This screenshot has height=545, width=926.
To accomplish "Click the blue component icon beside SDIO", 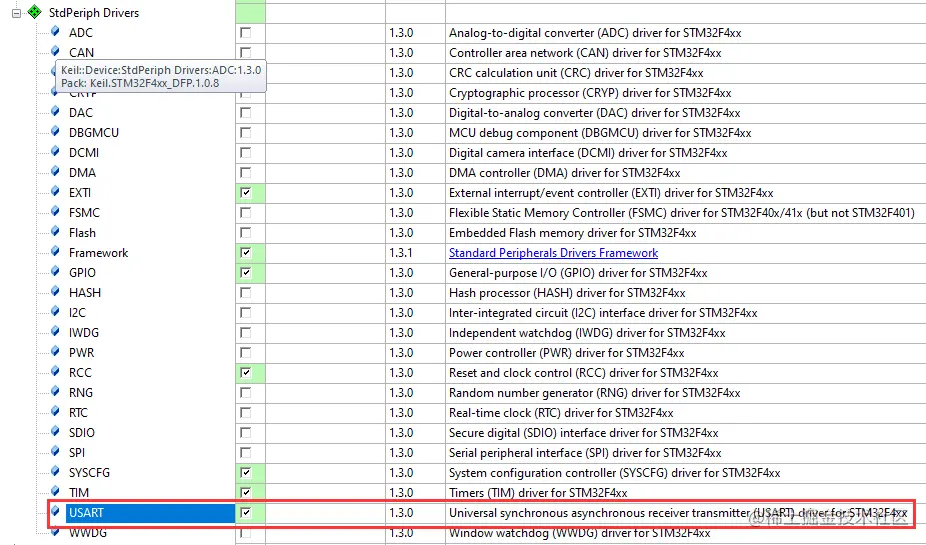I will pyautogui.click(x=56, y=432).
